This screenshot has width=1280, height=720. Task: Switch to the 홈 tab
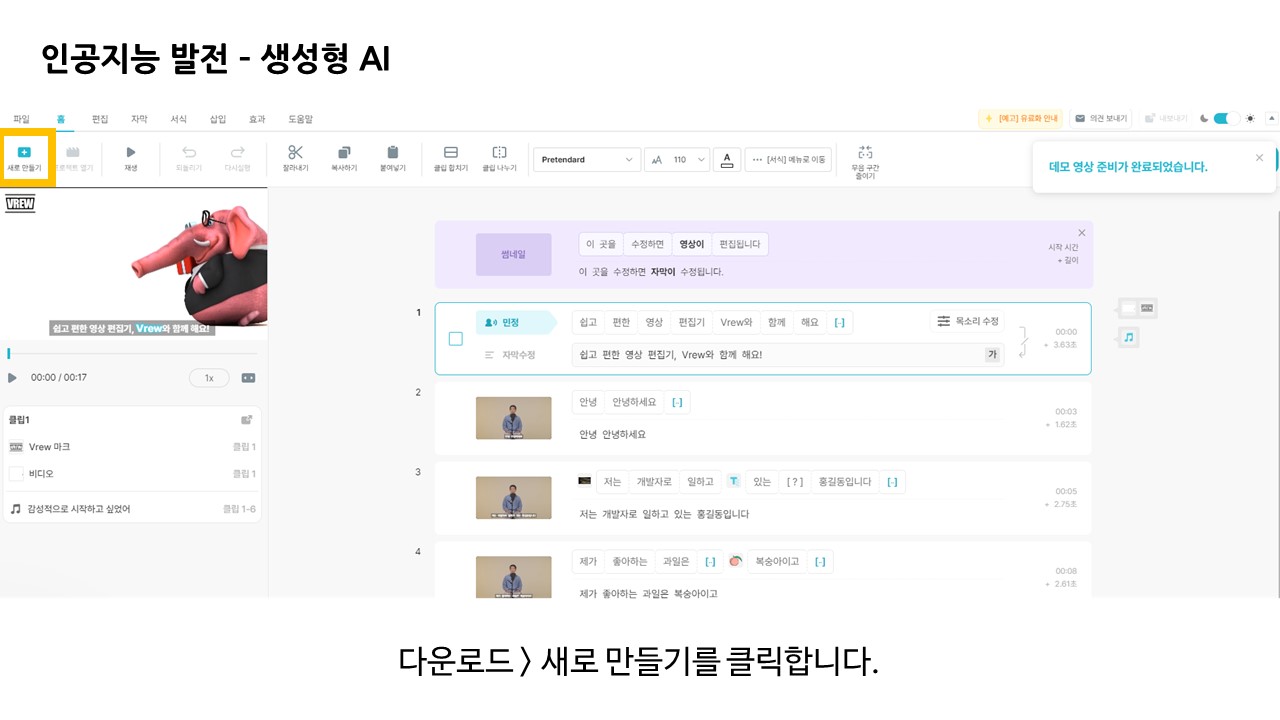point(61,119)
